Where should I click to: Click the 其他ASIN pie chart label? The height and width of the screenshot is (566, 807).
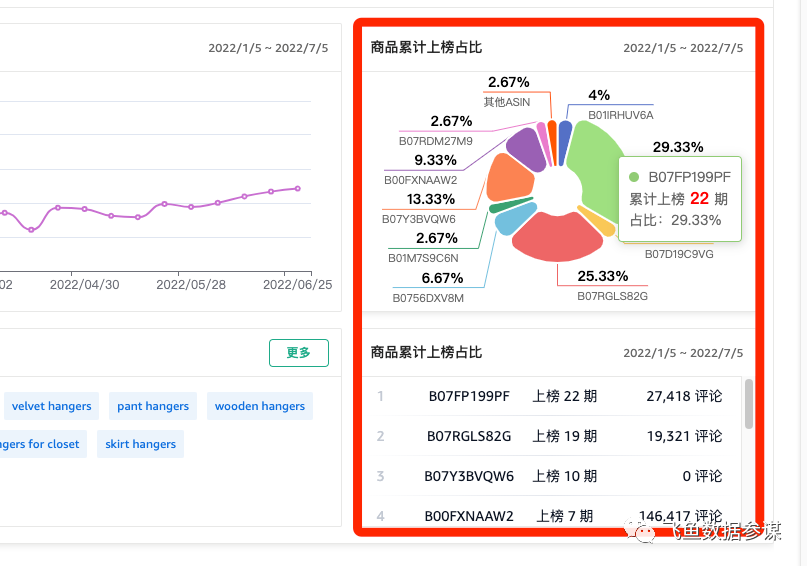click(x=506, y=102)
